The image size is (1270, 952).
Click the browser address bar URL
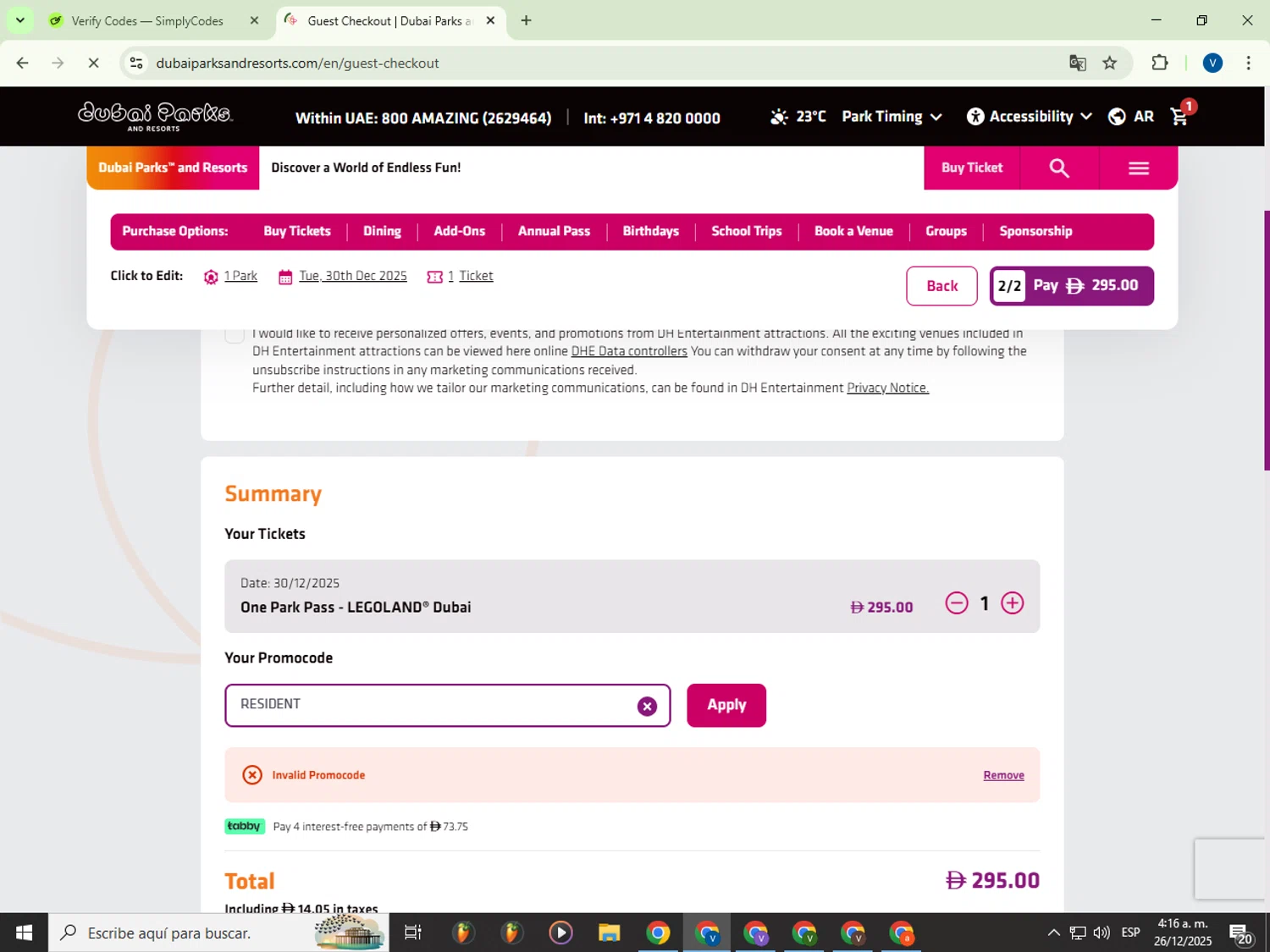click(x=297, y=63)
